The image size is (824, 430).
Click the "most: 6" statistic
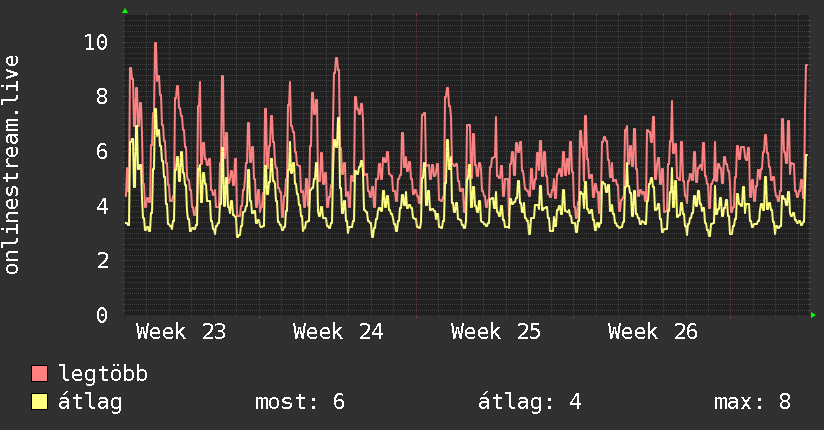click(300, 402)
